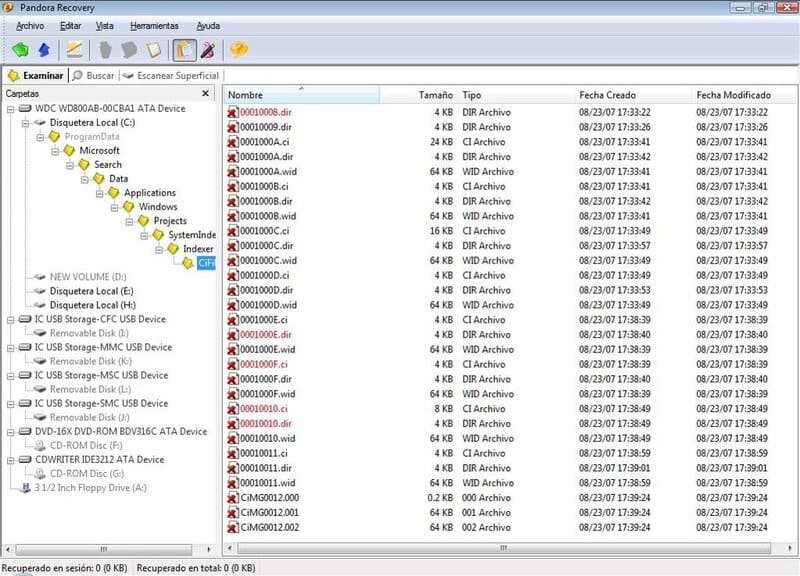The image size is (800, 576).
Task: Click the CD-ROM Disc (F:) drive icon
Action: (x=40, y=445)
